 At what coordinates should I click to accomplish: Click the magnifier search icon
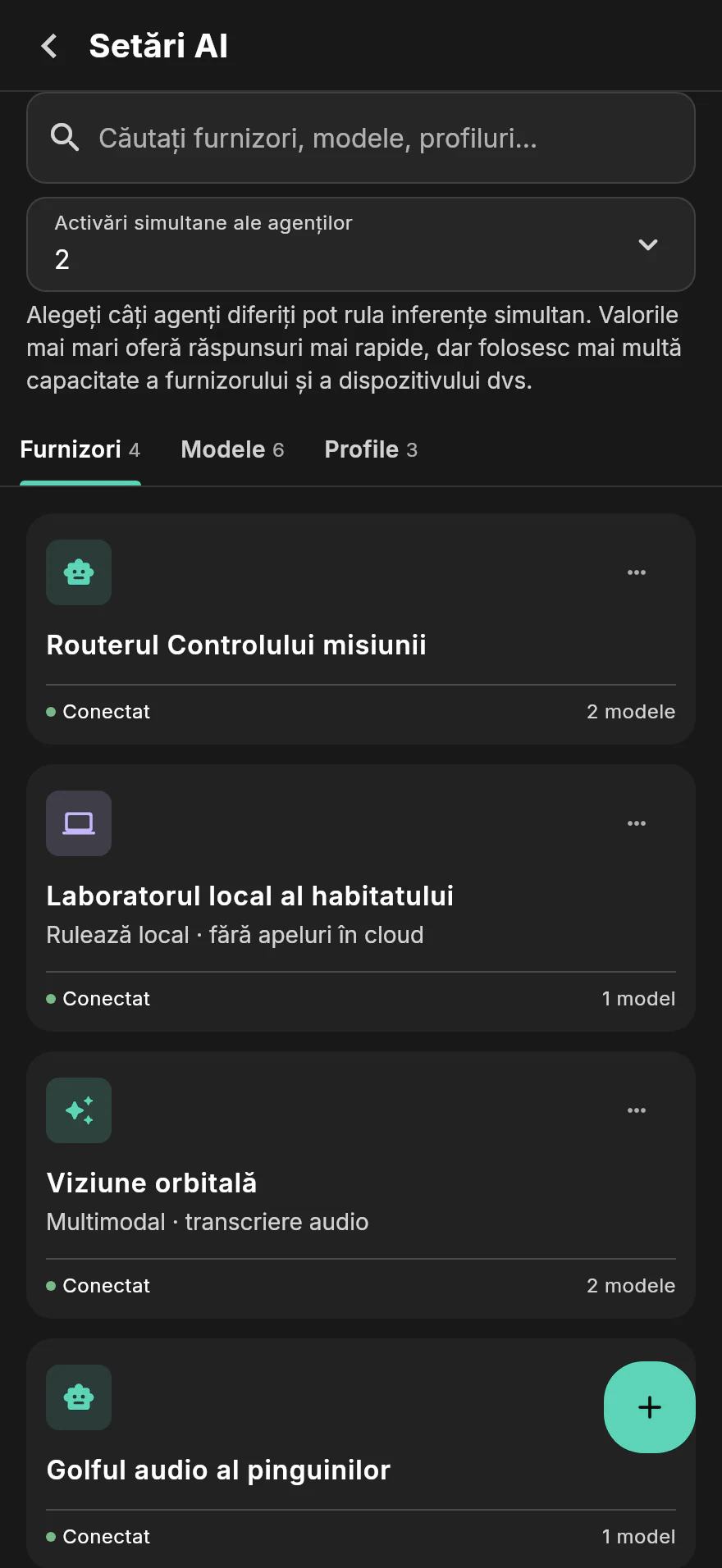(65, 138)
